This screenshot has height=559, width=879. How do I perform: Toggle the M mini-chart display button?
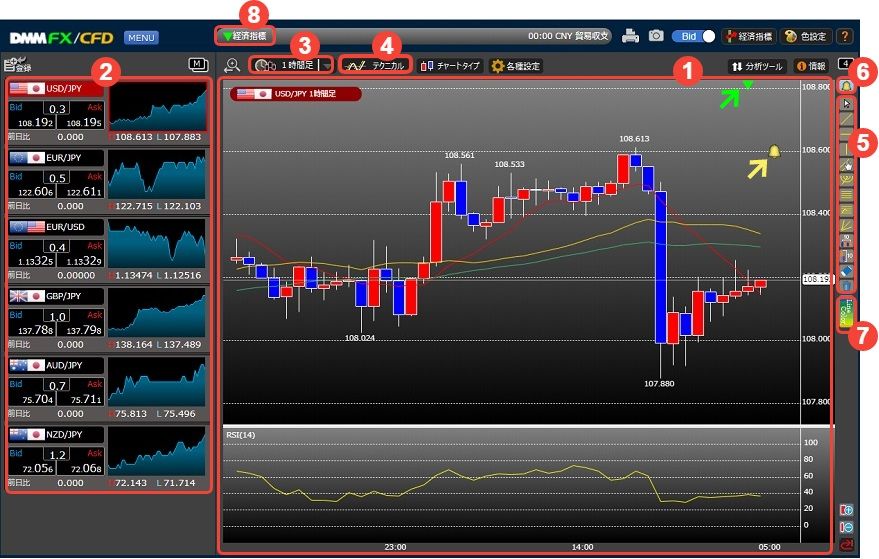point(198,65)
